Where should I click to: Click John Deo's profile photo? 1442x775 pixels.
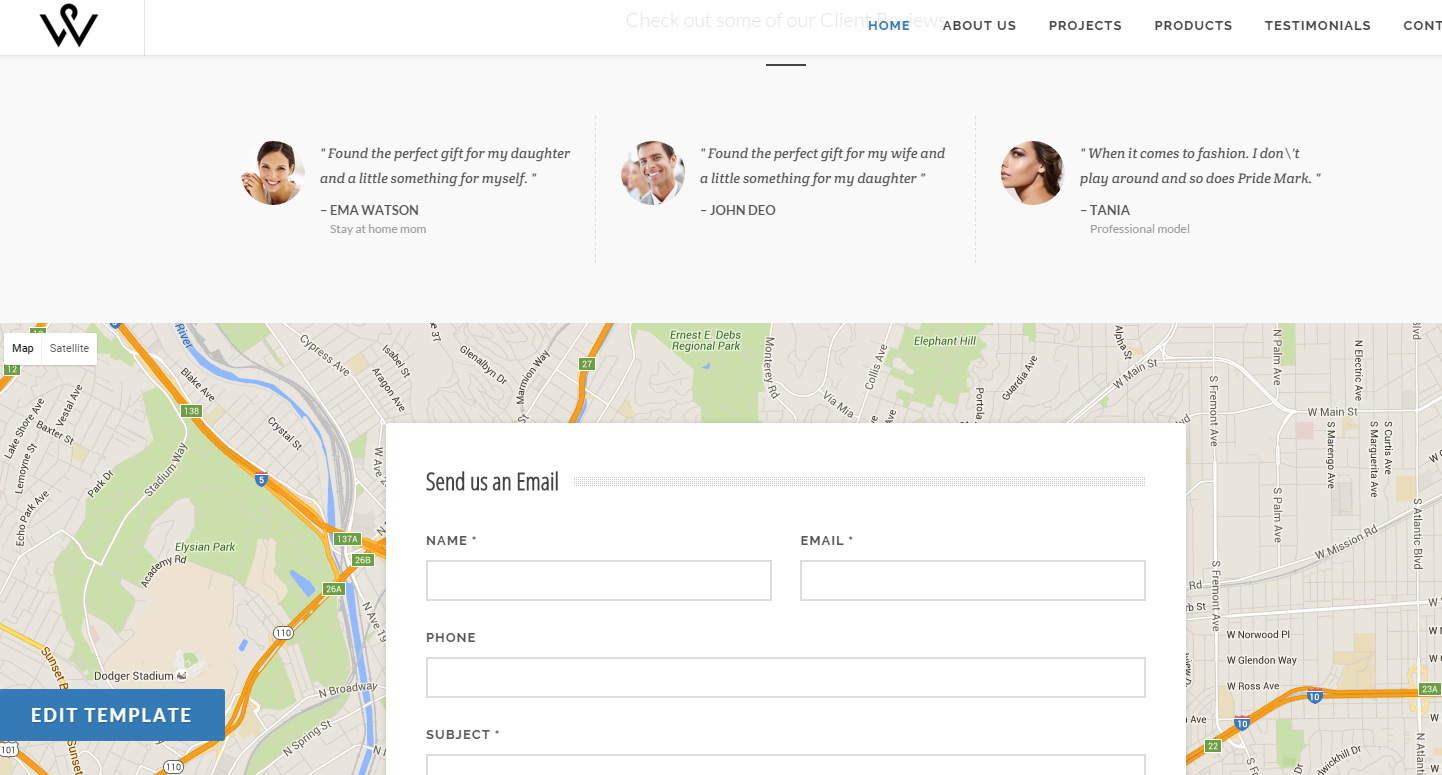[652, 172]
